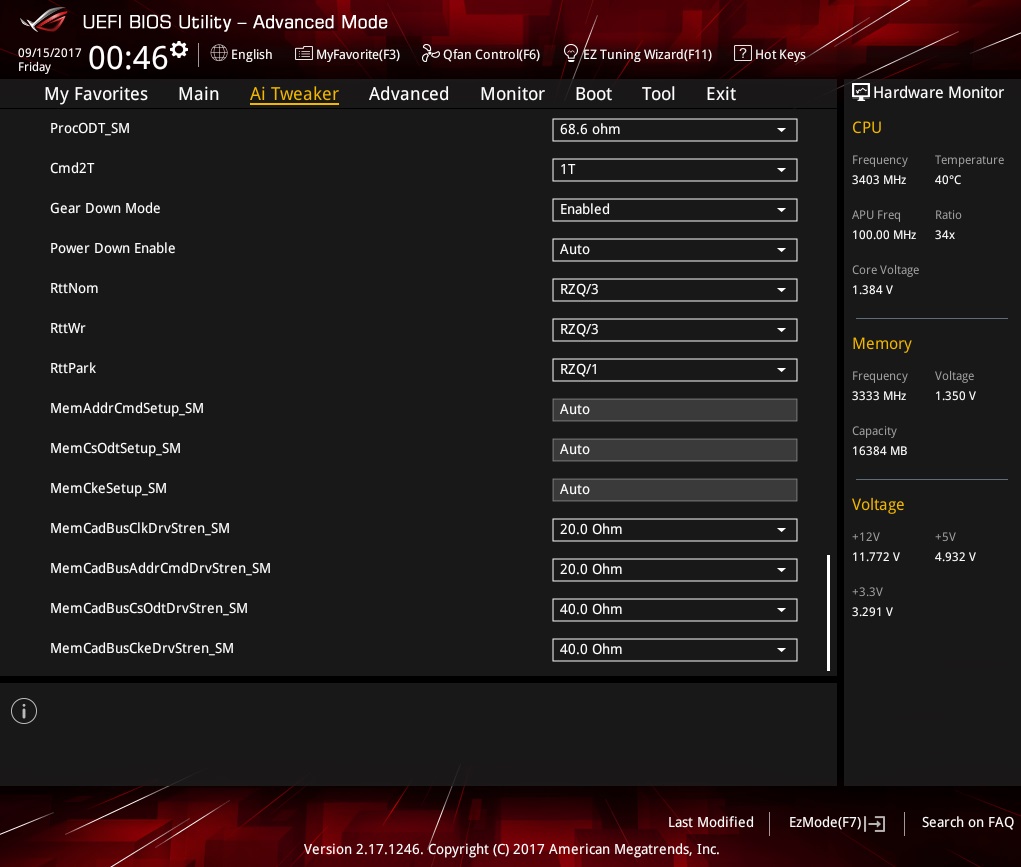This screenshot has height=867, width=1021.
Task: Click the Hot Keys question mark icon
Action: pyautogui.click(x=742, y=53)
